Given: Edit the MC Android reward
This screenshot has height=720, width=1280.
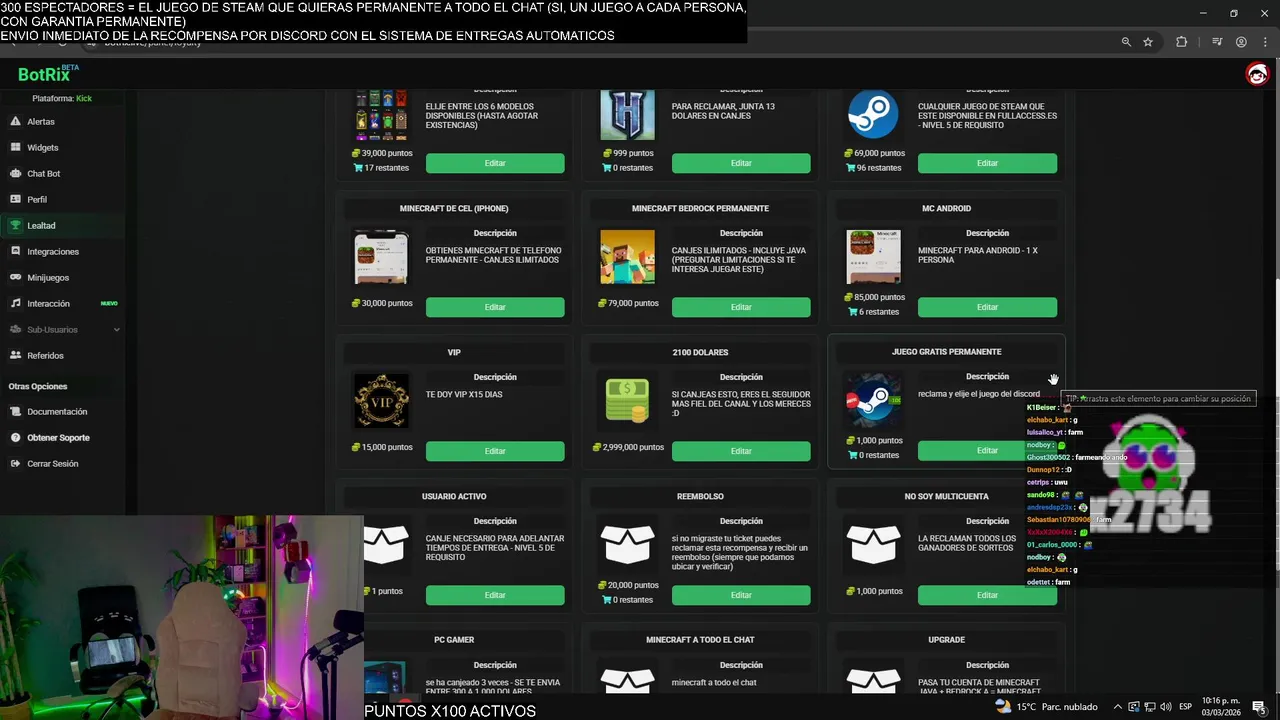Looking at the screenshot, I should 987,307.
